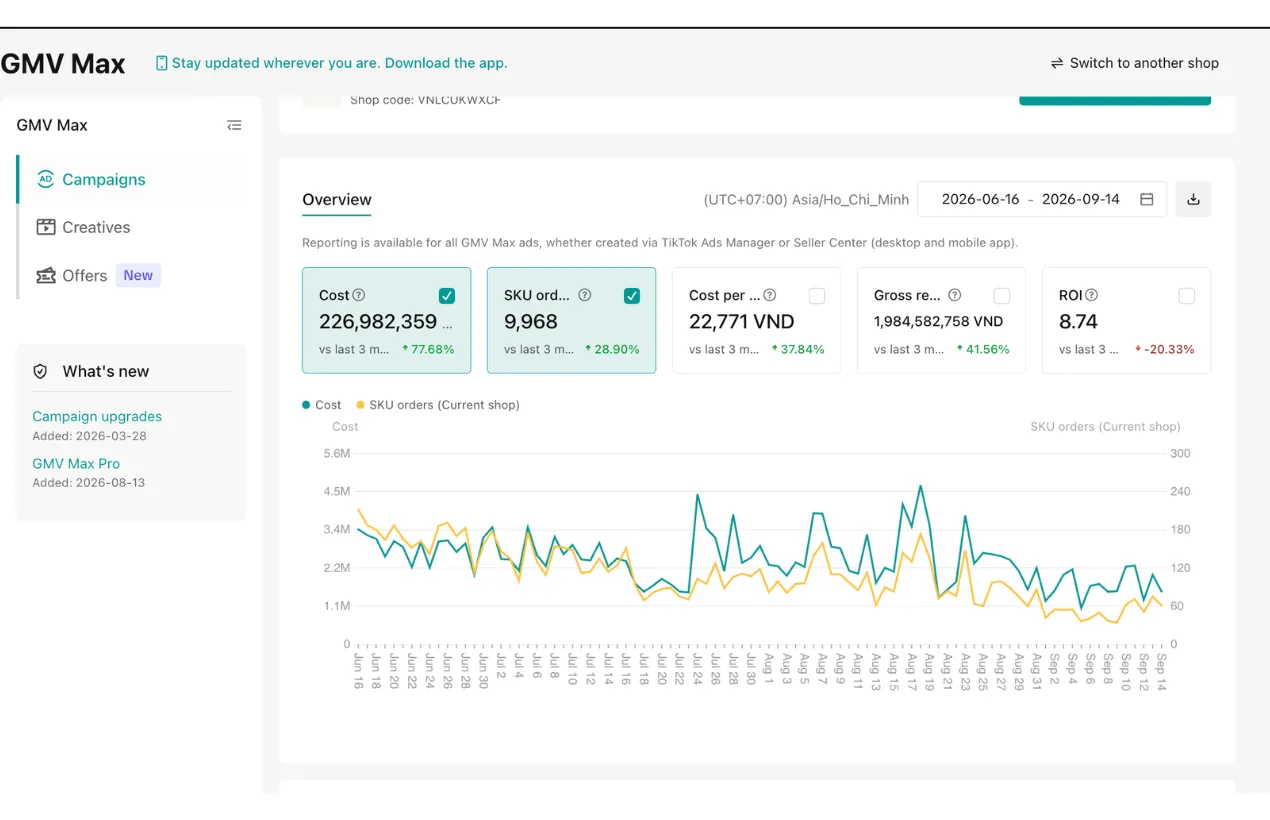Show help tooltip for Gross revenue metric
Viewport: 1270px width, 820px height.
coord(955,295)
